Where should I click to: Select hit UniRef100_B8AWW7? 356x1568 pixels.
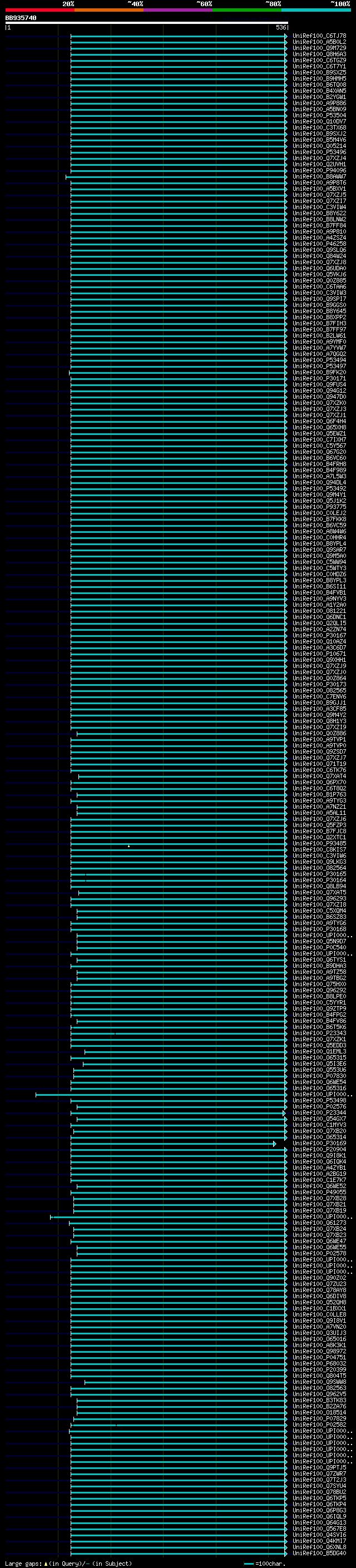(x=319, y=176)
